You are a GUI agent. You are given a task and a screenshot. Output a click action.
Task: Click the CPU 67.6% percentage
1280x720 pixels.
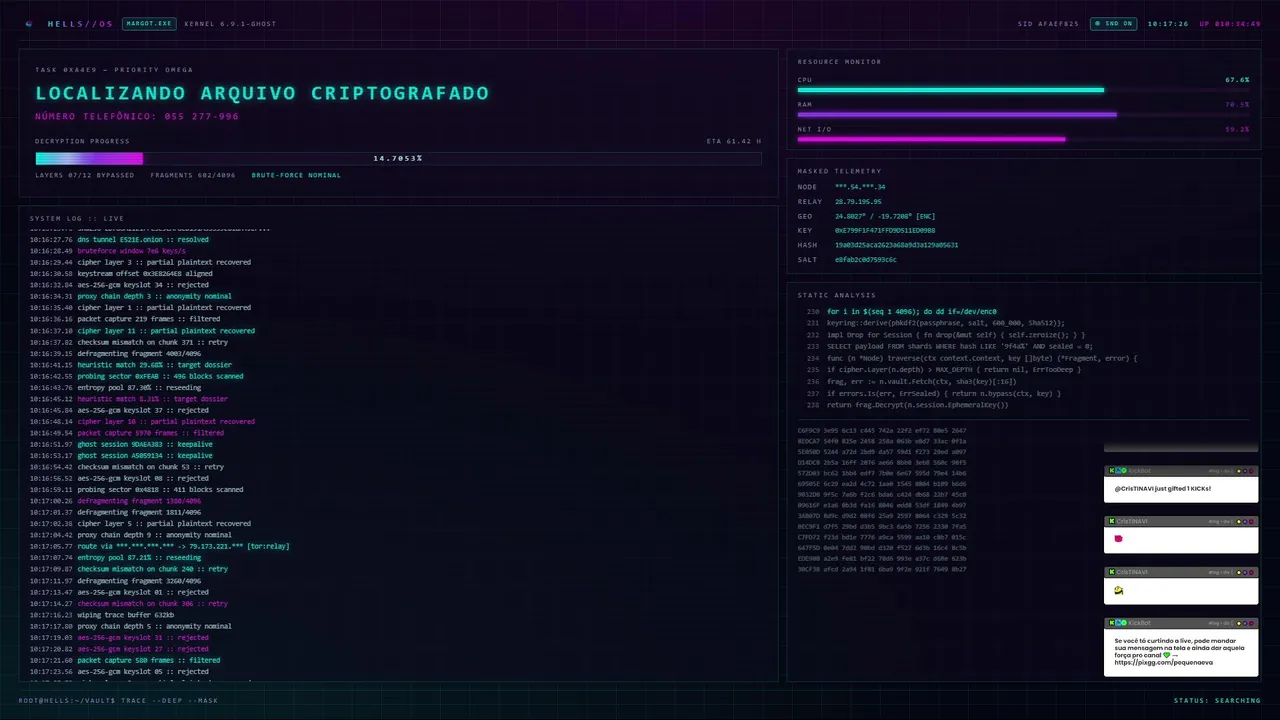point(1237,79)
